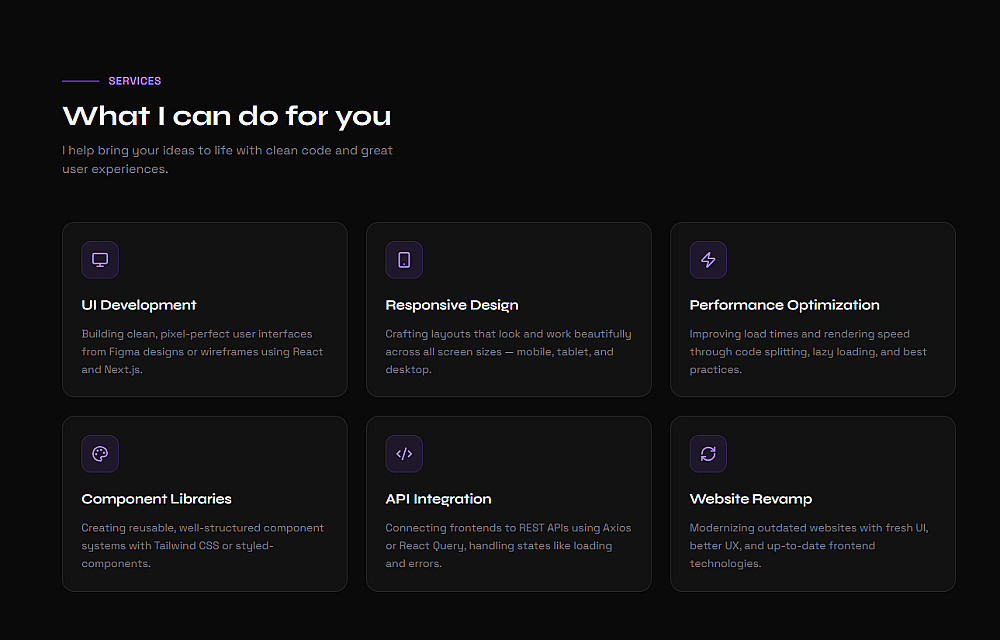Click the API Integration description text
The width and height of the screenshot is (1000, 640).
point(508,546)
